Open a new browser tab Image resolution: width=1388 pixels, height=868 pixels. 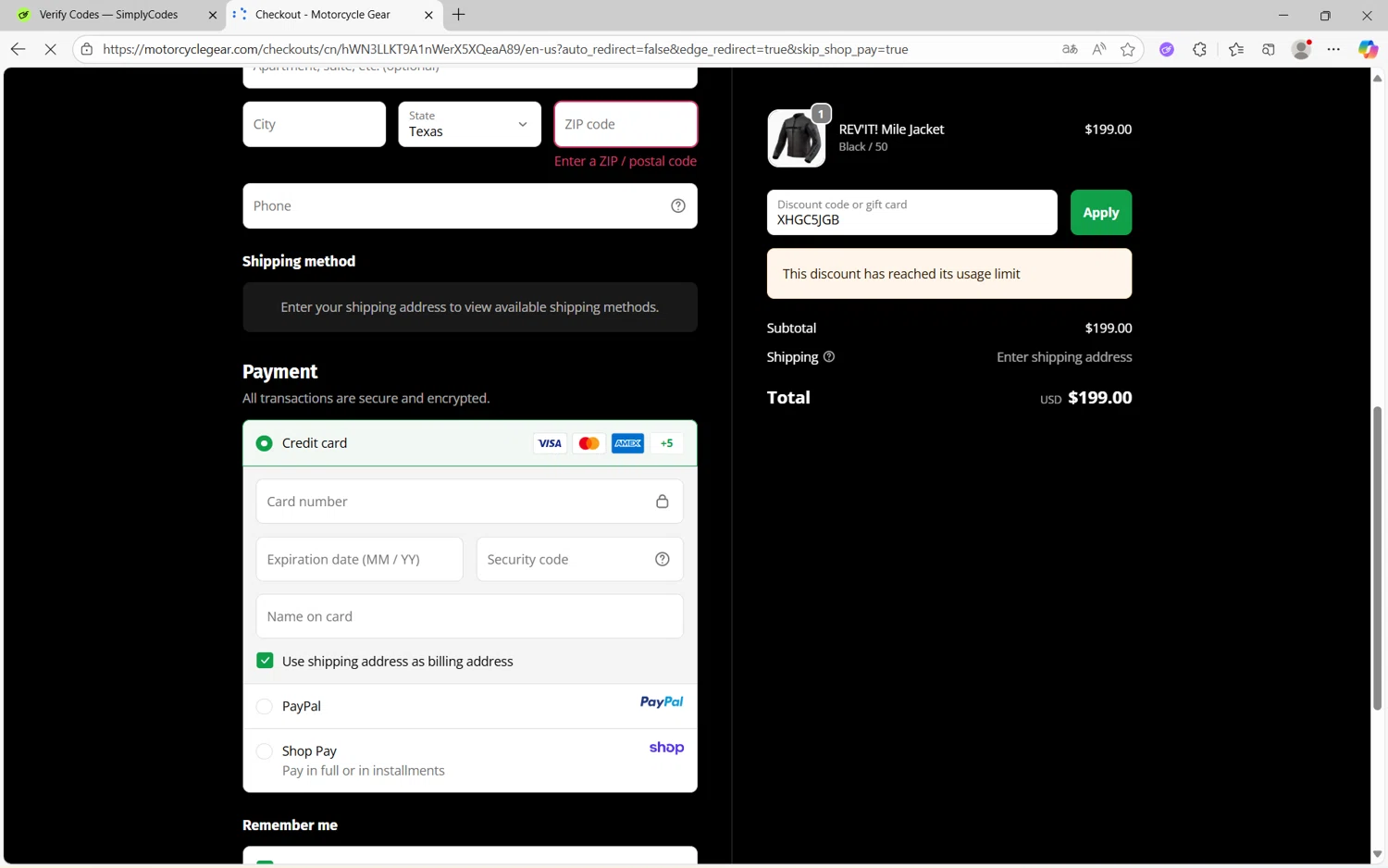[x=459, y=15]
